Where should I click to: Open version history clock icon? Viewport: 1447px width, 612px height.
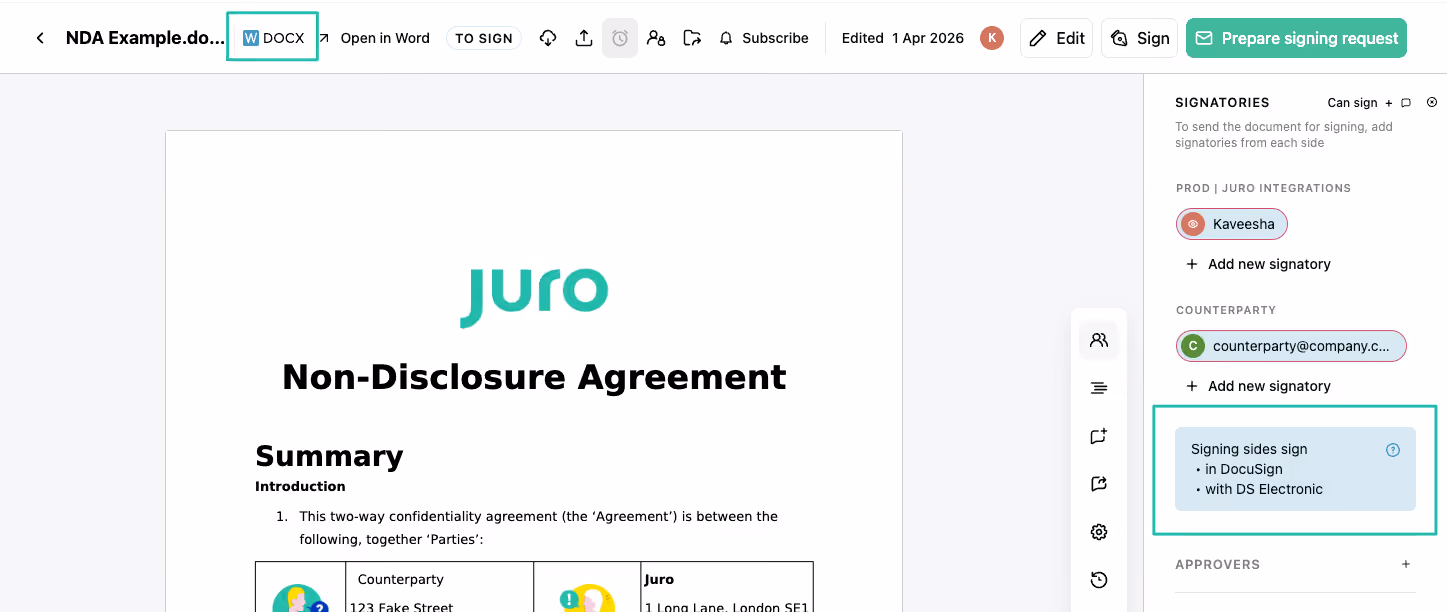pyautogui.click(x=1099, y=580)
